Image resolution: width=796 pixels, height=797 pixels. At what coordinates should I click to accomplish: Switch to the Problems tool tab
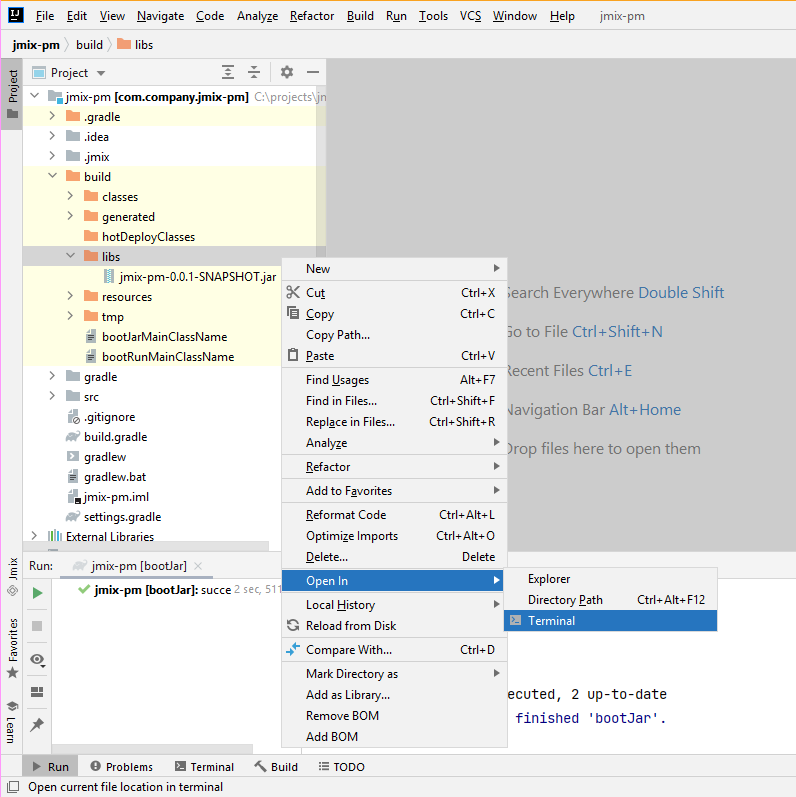pyautogui.click(x=121, y=767)
